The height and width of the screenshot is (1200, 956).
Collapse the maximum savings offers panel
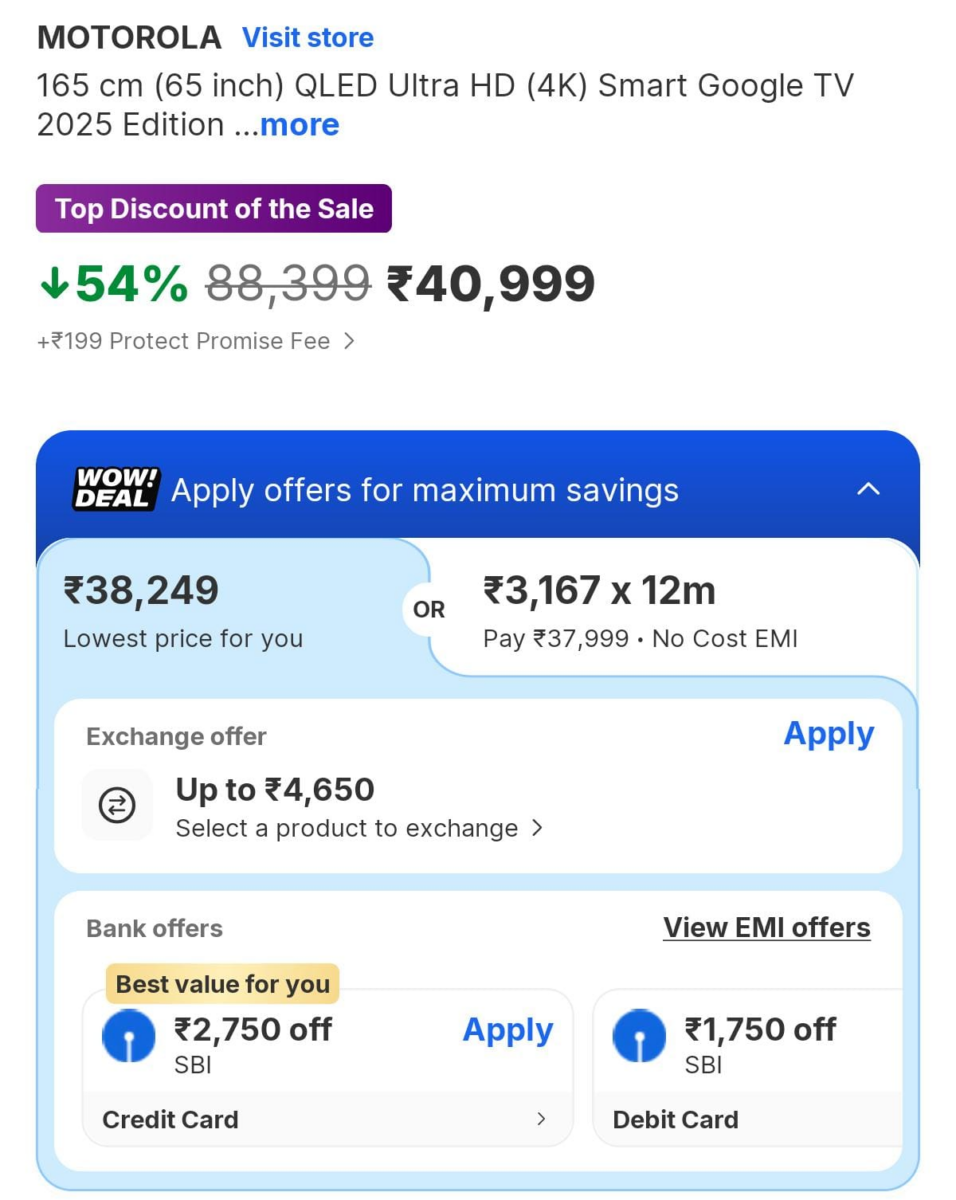coord(869,489)
